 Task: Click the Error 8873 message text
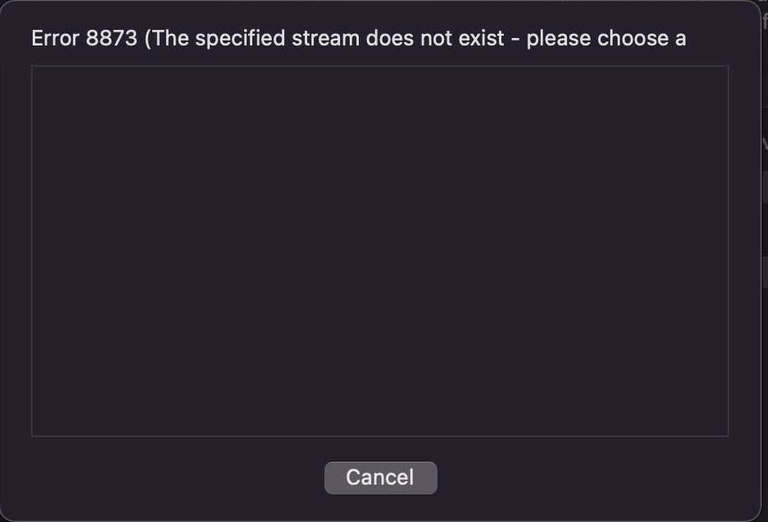[358, 39]
